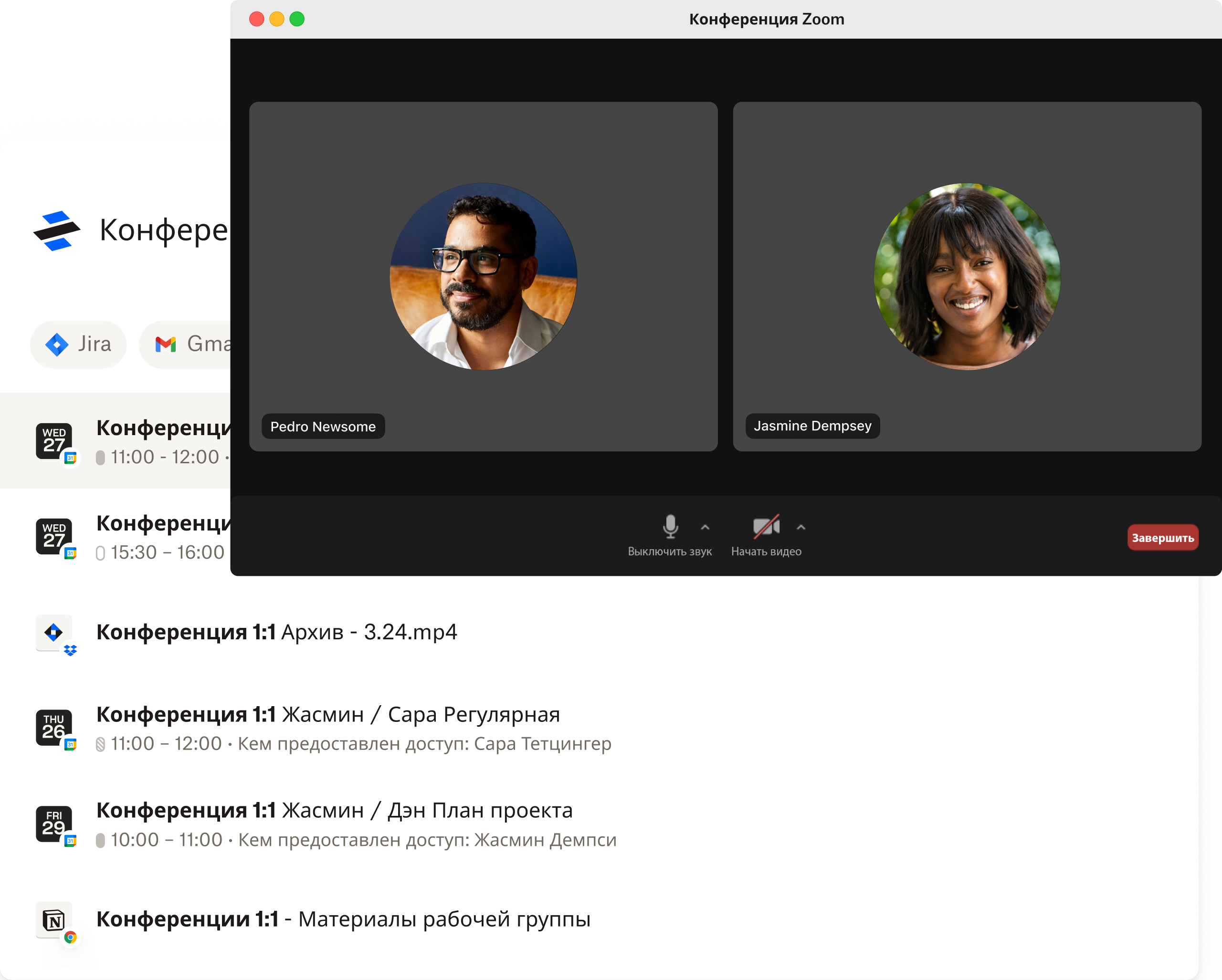Open FRI 29 calendar icon for План проекта
This screenshot has width=1222, height=980.
point(54,824)
